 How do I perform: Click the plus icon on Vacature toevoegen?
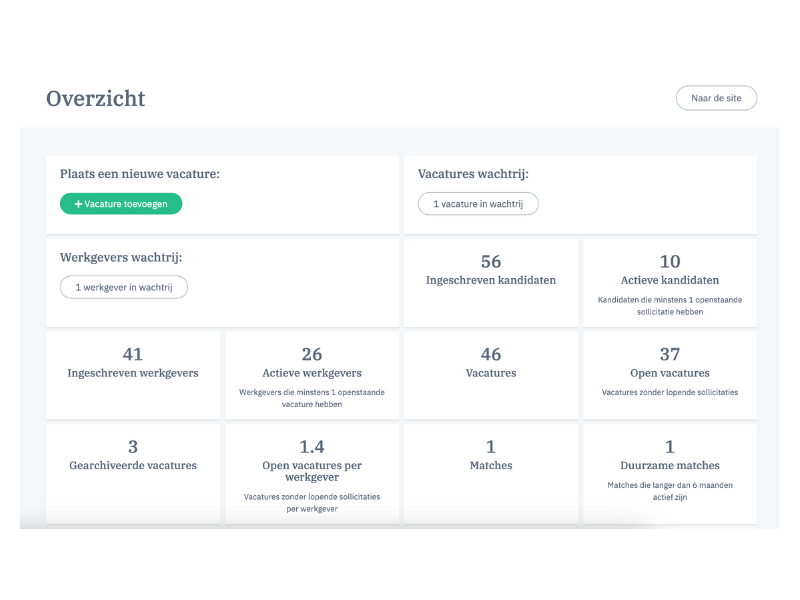(x=78, y=204)
